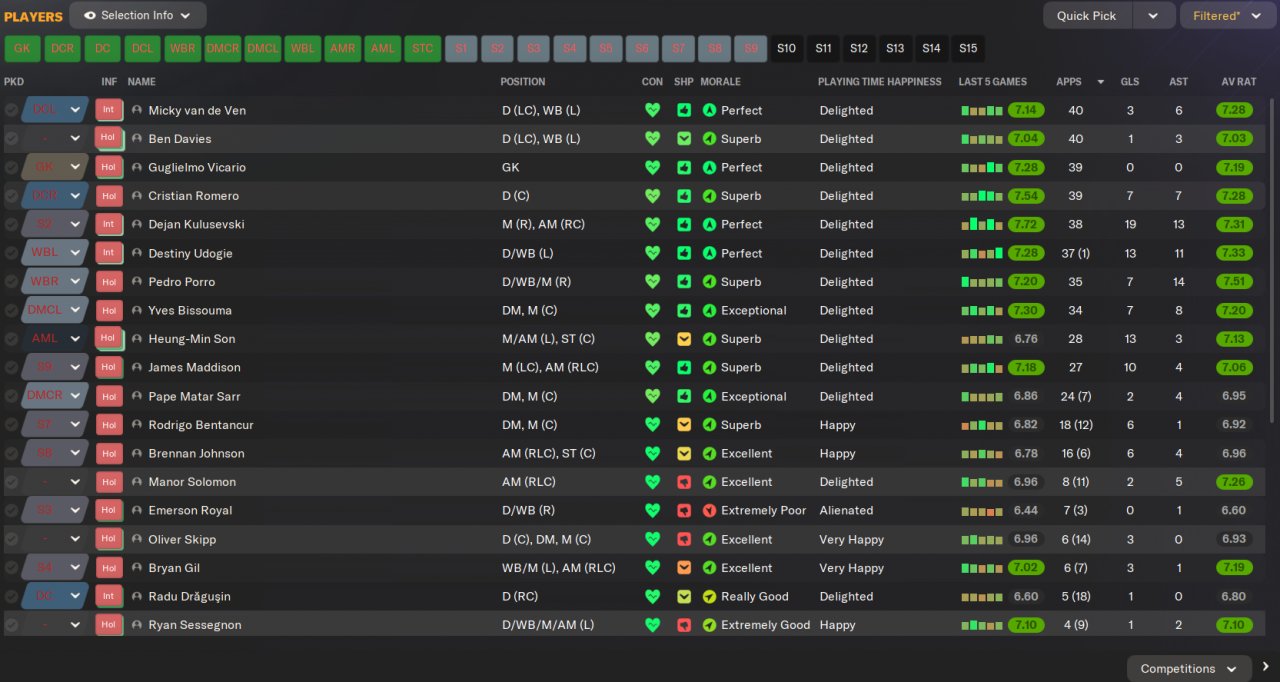Viewport: 1280px width, 682px height.
Task: Click Bryan Gil's orange sharpness icon
Action: [x=684, y=568]
